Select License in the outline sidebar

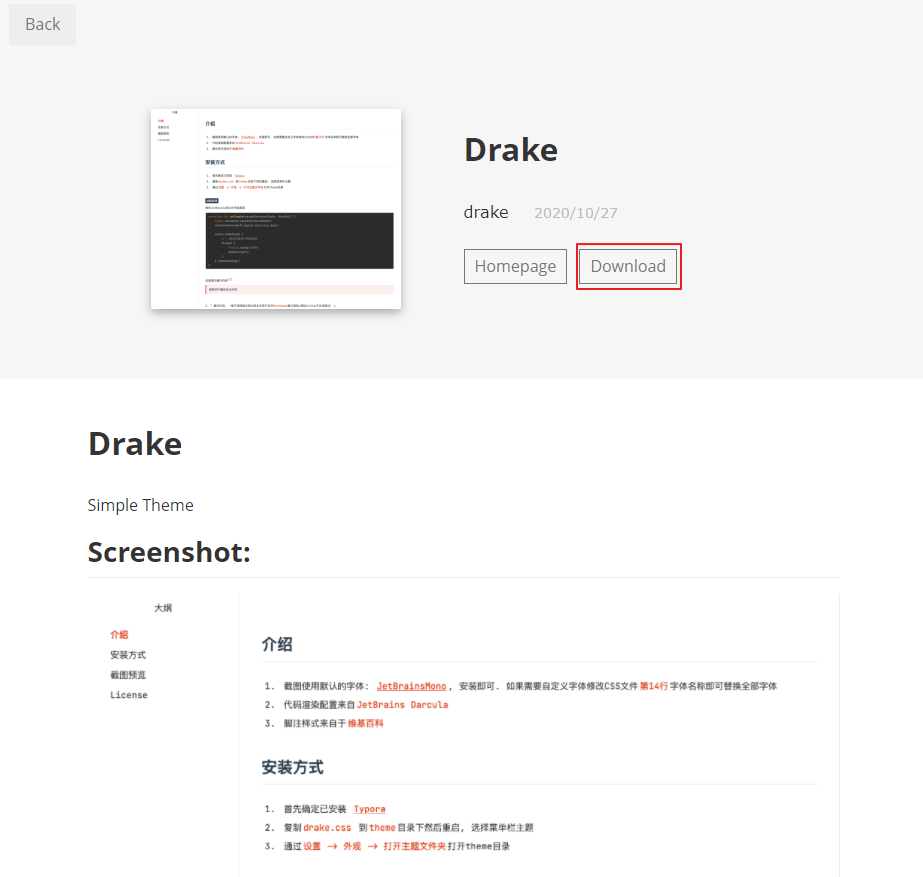tap(129, 695)
